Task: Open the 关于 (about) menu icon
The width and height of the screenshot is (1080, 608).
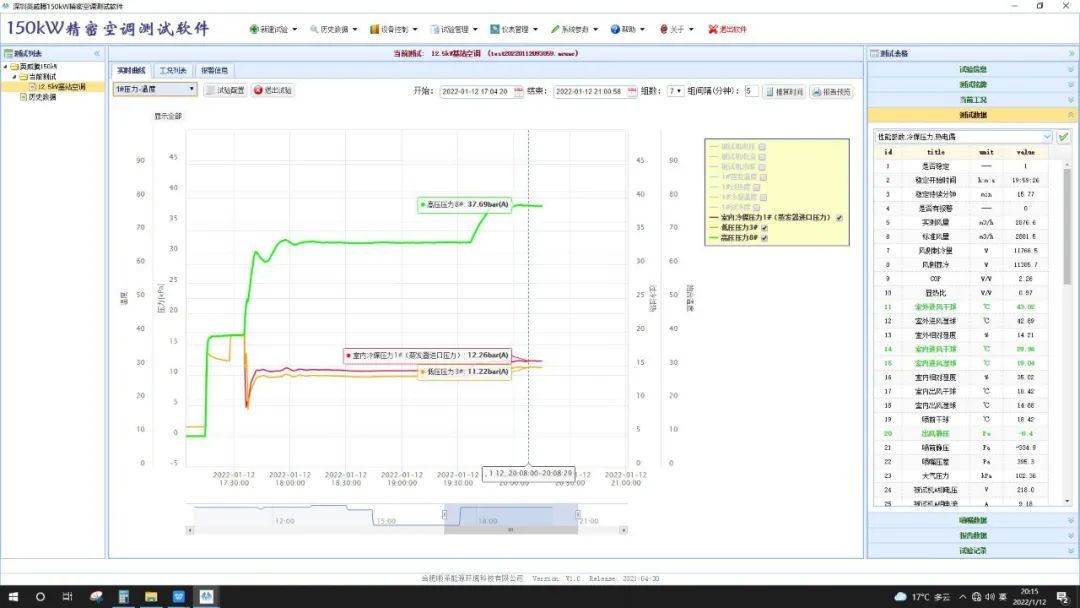Action: [664, 30]
